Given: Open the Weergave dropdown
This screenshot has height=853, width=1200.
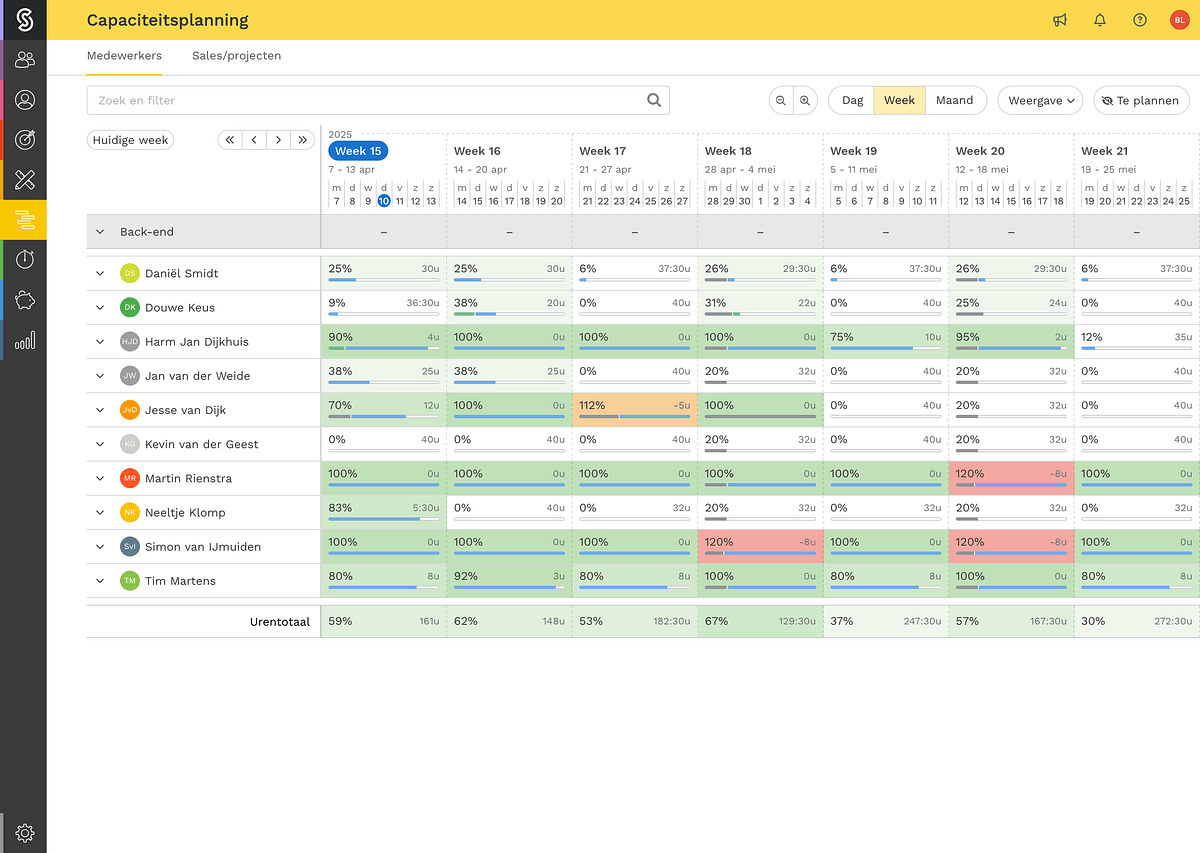Looking at the screenshot, I should coord(1040,100).
